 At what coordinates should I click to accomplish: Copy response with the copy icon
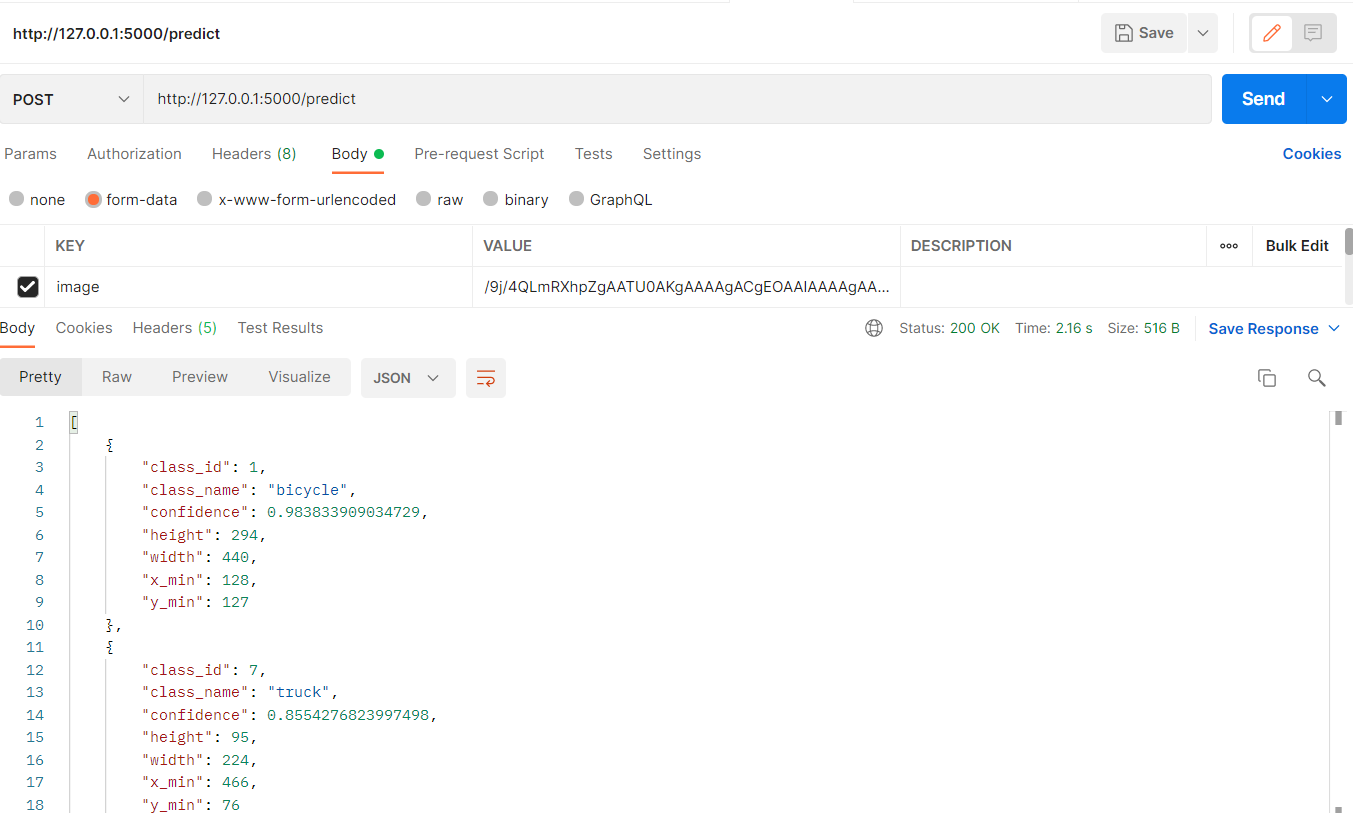click(x=1267, y=378)
